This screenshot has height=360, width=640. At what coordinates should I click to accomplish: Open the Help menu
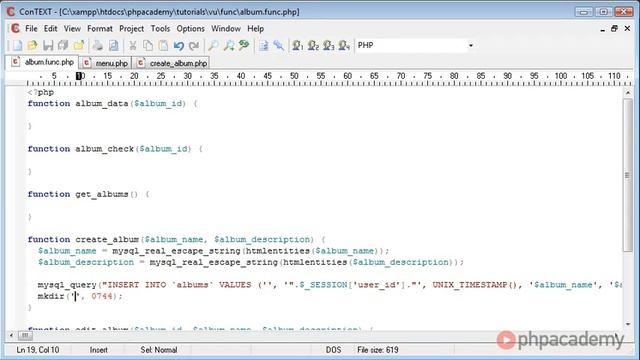point(256,29)
